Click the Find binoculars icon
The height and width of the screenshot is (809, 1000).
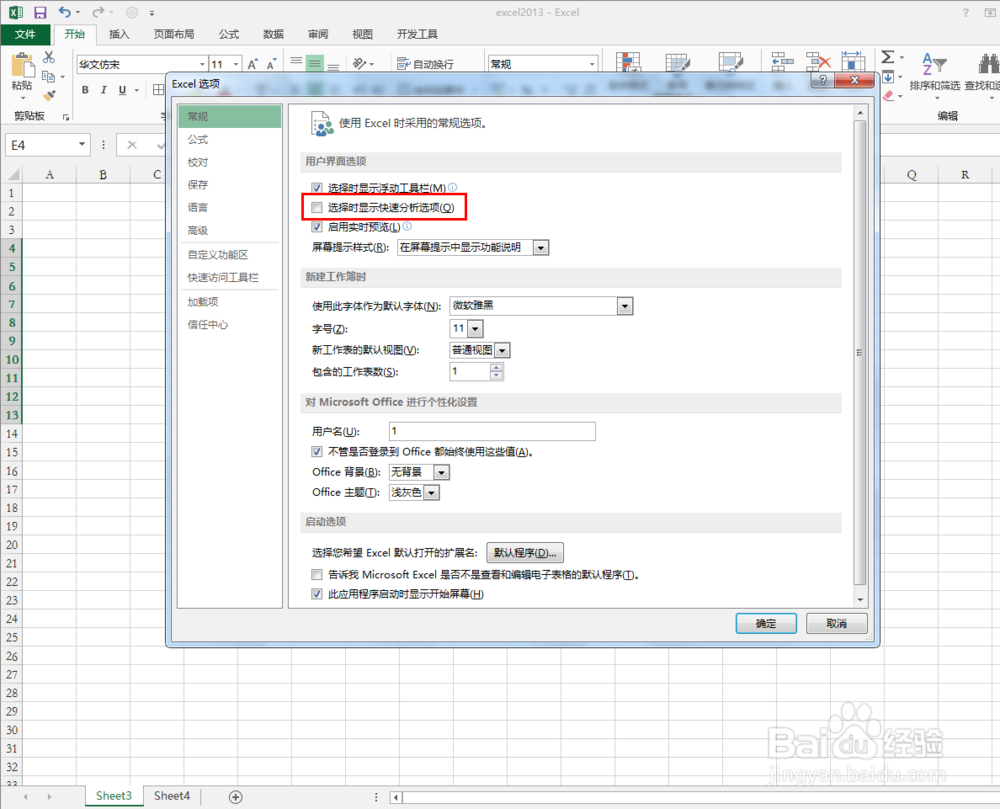coord(989,64)
